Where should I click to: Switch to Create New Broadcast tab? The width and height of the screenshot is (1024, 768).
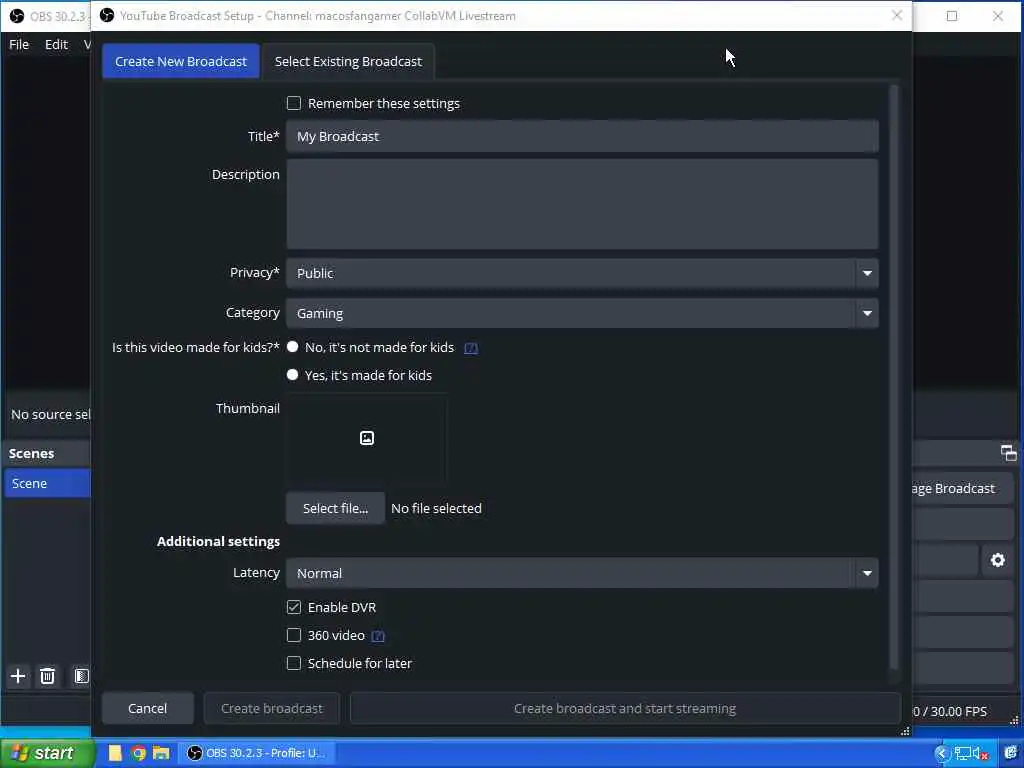click(x=181, y=61)
